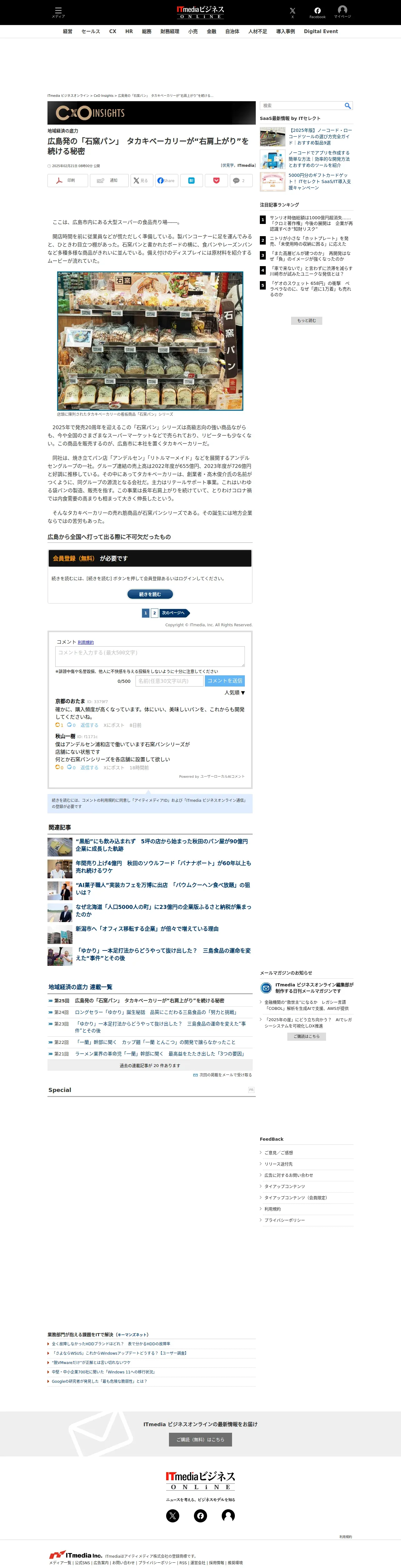
Task: Share the article via the X 見る button
Action: 141,180
